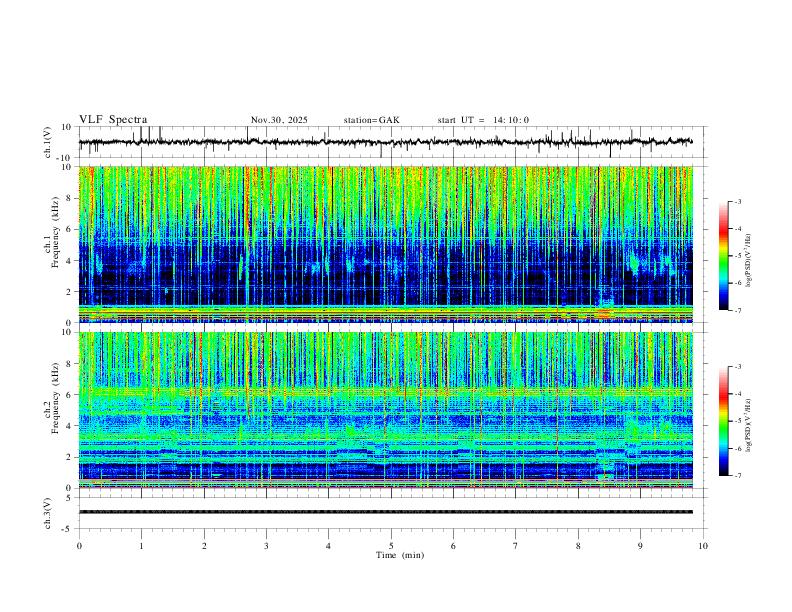The height and width of the screenshot is (612, 792).
Task: Click the ch.3 flat trace line
Action: pyautogui.click(x=386, y=512)
